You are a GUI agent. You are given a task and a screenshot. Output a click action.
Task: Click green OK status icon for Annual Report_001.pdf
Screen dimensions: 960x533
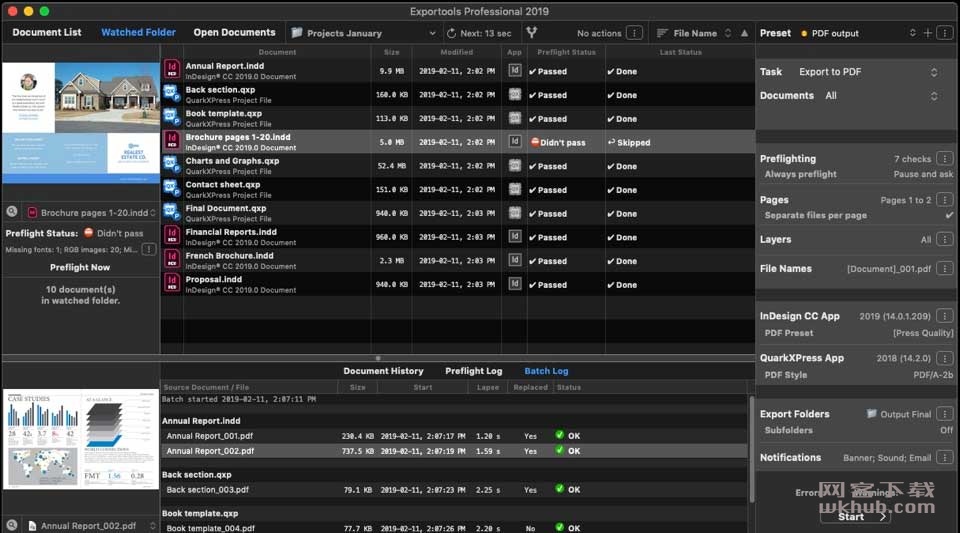pos(560,435)
